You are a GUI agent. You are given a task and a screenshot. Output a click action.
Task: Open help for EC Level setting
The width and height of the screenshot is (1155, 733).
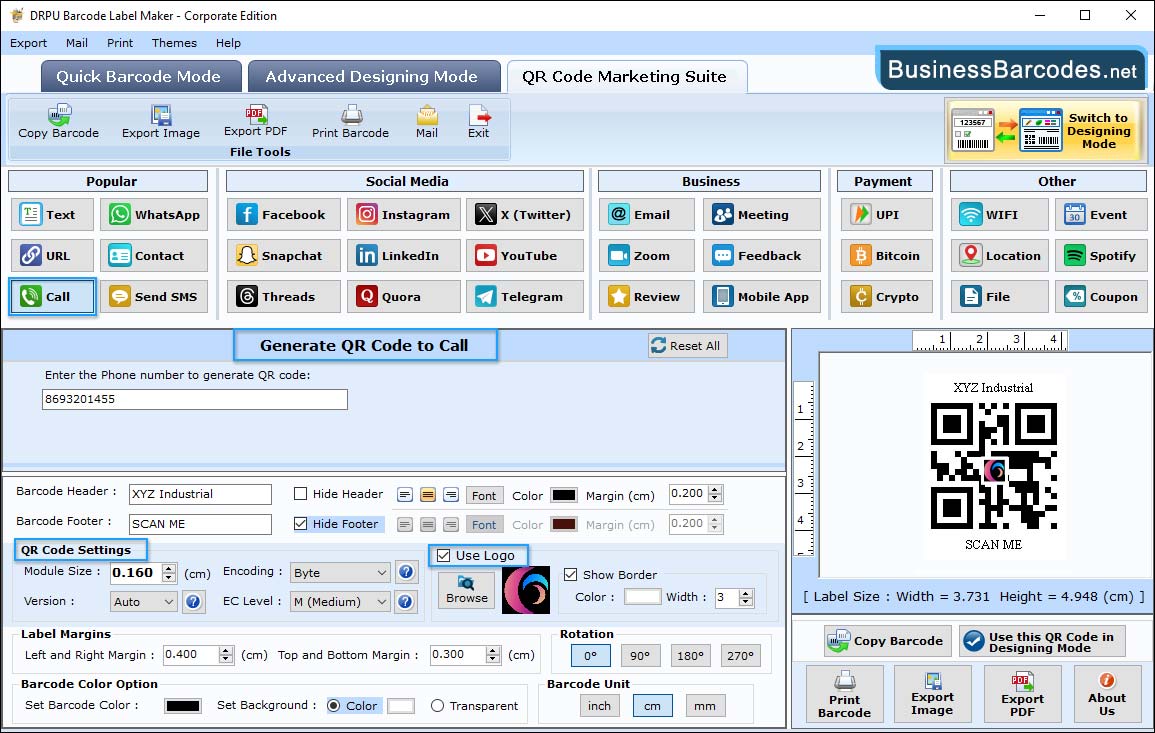[406, 601]
